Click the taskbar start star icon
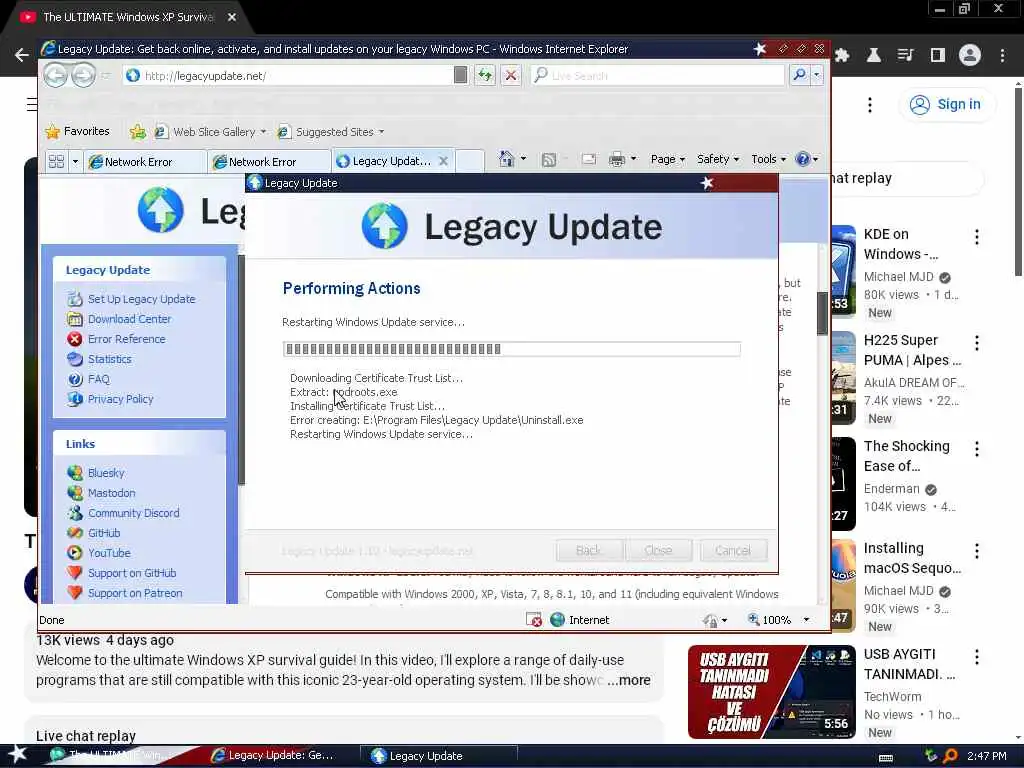The width and height of the screenshot is (1024, 768). [x=17, y=754]
